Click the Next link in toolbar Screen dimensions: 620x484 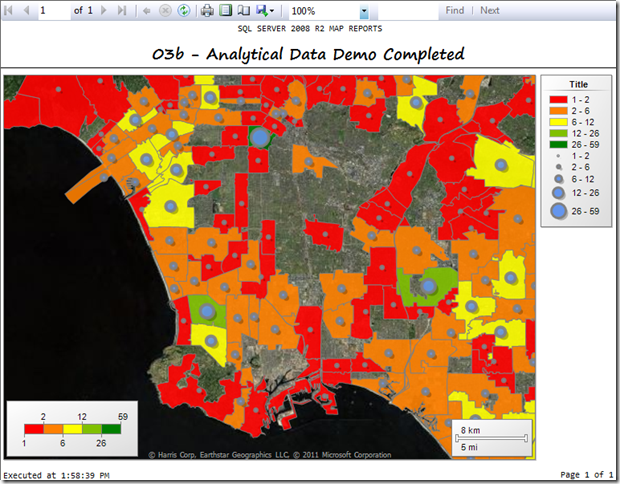(490, 11)
